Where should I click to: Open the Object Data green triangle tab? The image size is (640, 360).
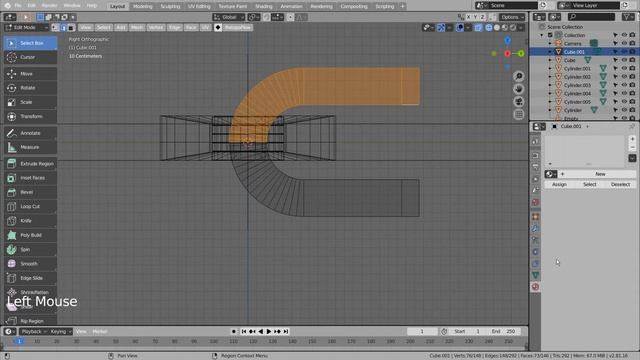pos(535,275)
